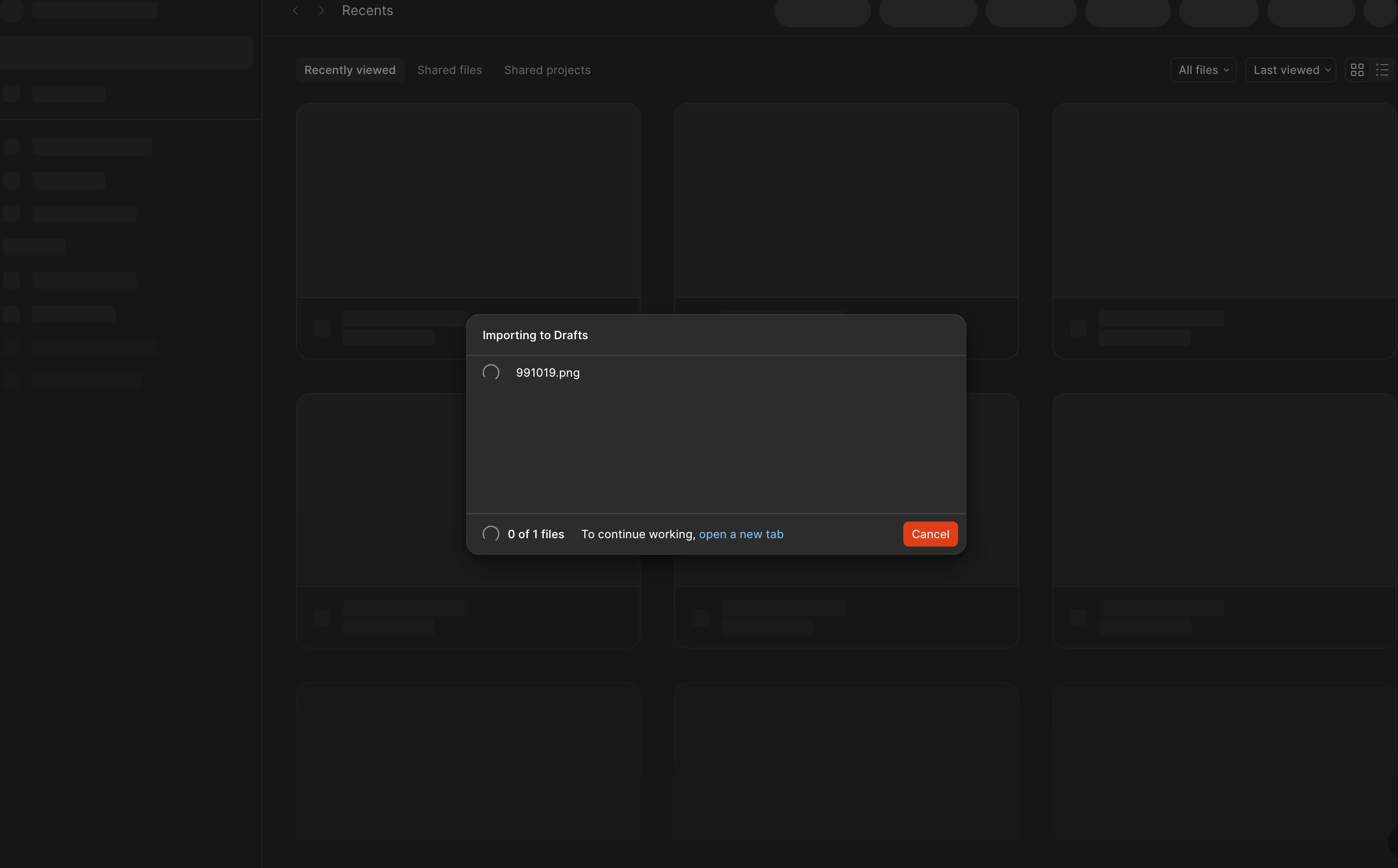Screen dimensions: 1398x868
Task: Open the top-left file card placeholder
Action: point(468,201)
